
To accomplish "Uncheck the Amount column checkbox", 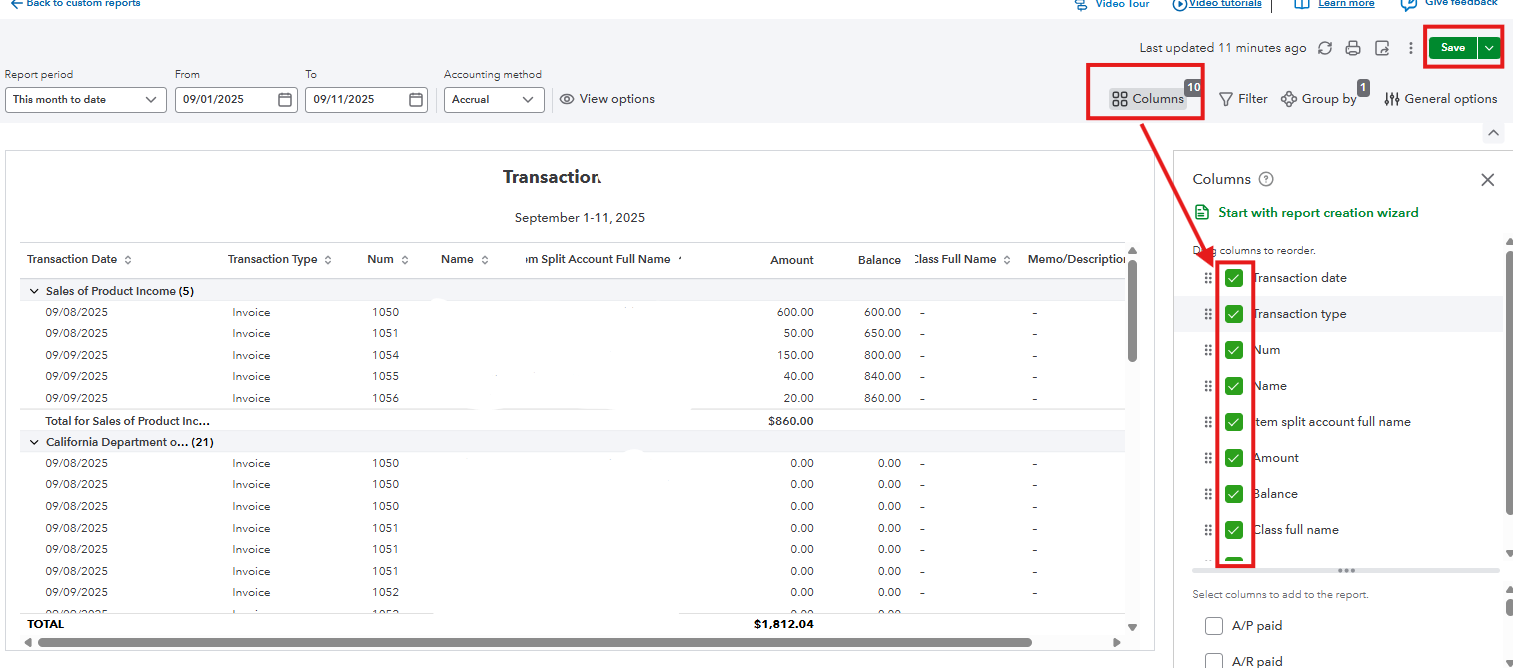I will [1234, 458].
